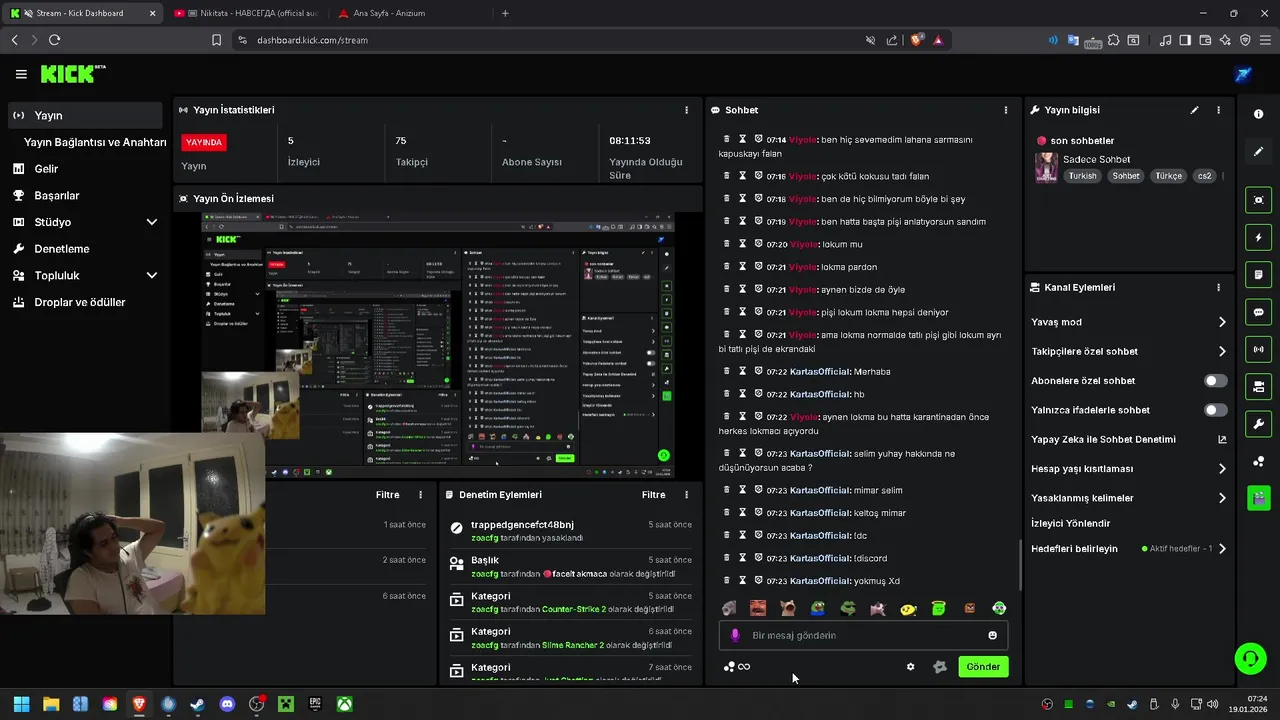
Task: Click the Brave Shields icon in address bar
Action: [916, 40]
